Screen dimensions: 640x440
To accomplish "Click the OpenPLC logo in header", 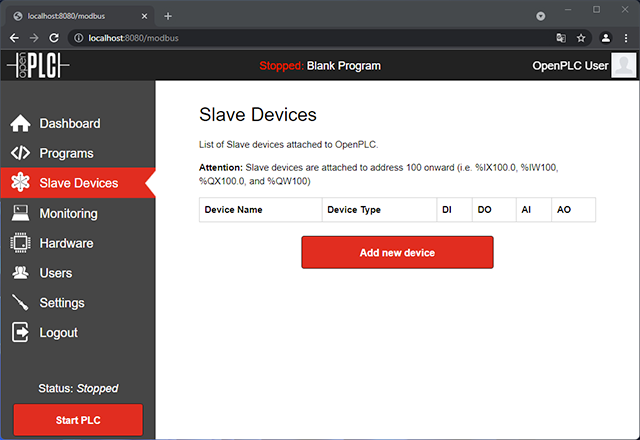I will pyautogui.click(x=39, y=66).
